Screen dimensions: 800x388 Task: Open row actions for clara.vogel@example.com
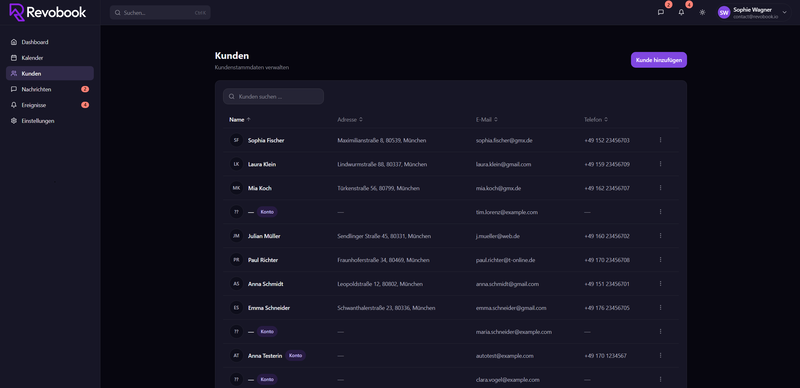(660, 379)
